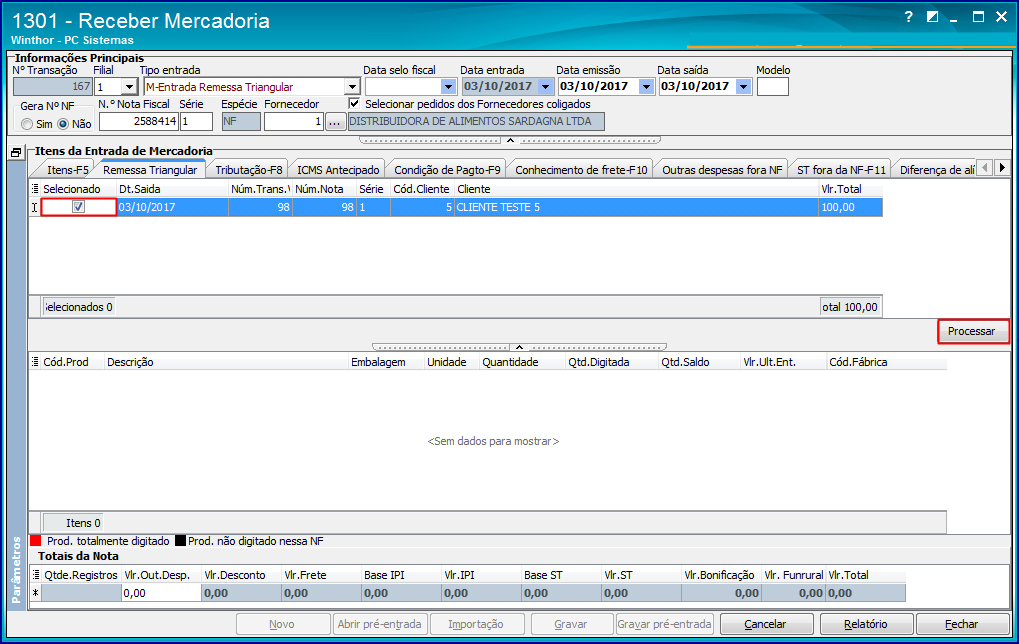
Task: Sort by Cliente column header
Action: [x=637, y=189]
